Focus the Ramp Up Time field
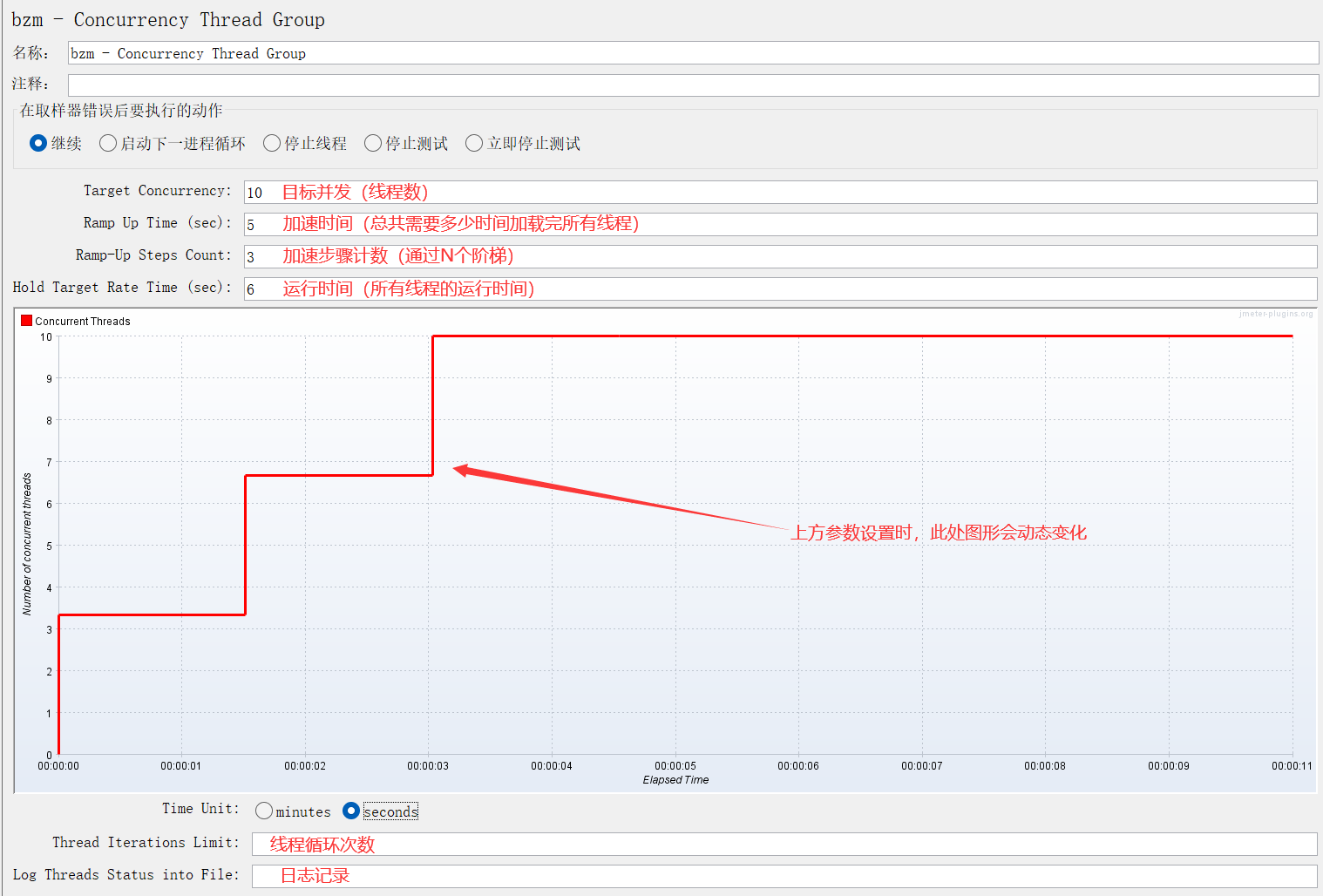 coord(780,224)
